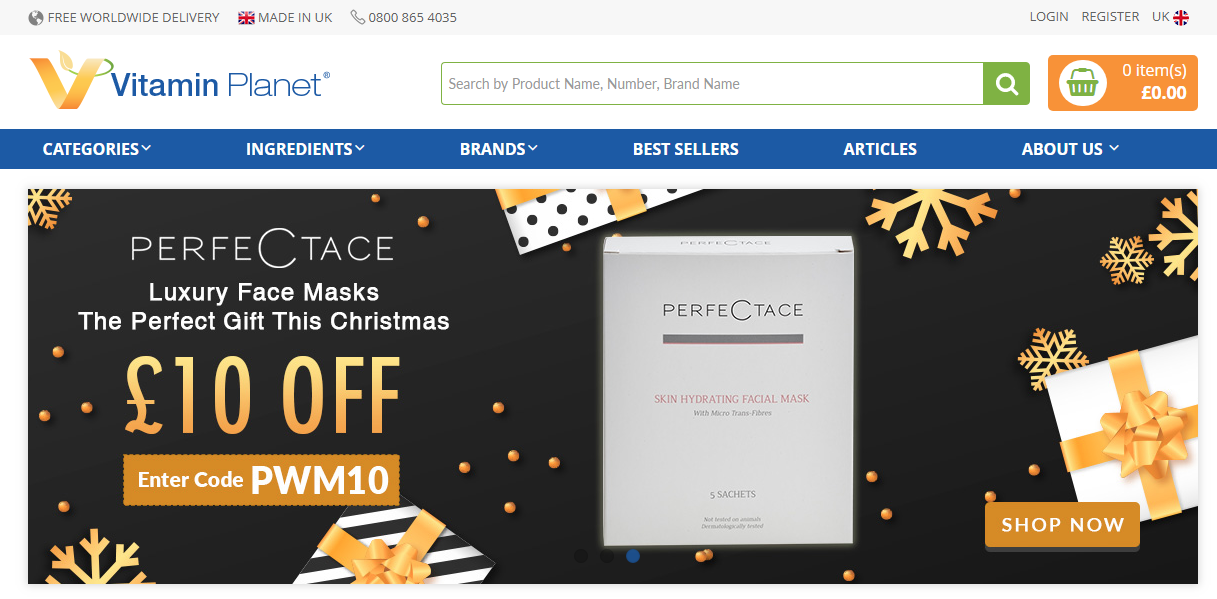The width and height of the screenshot is (1217, 599).
Task: Switch to the second carousel slide dot
Action: coord(607,556)
